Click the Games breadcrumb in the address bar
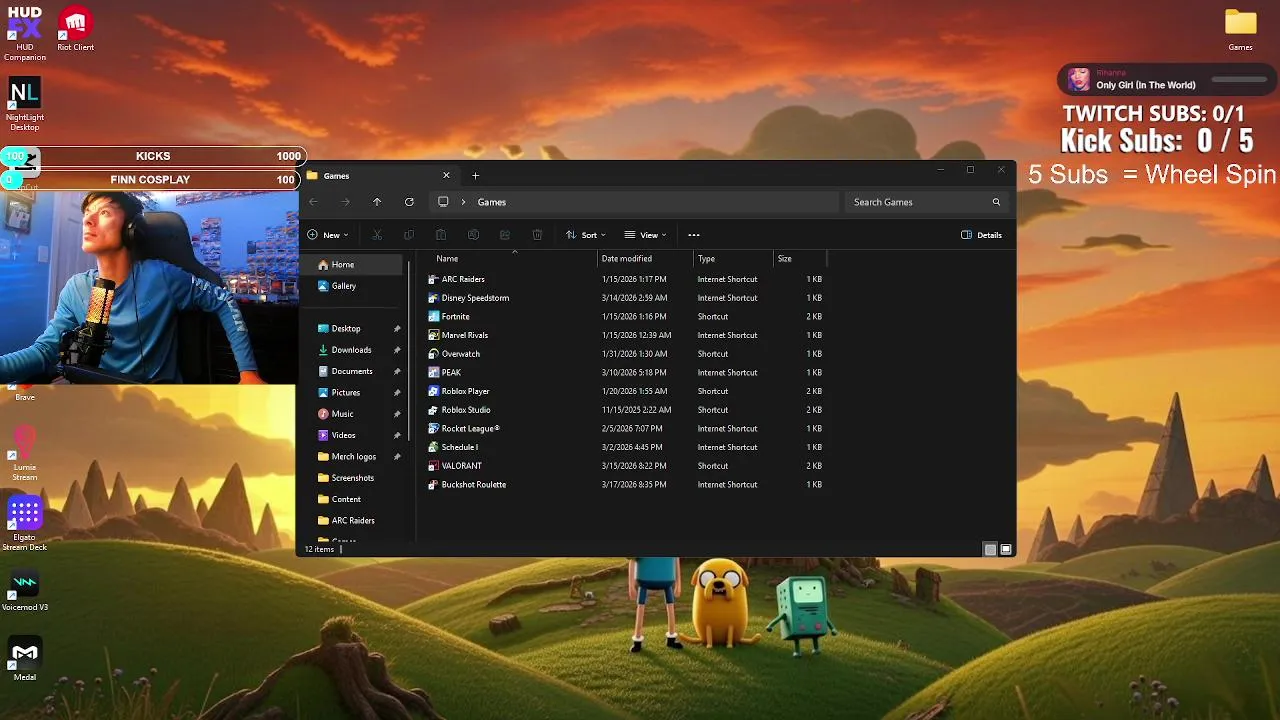The image size is (1280, 720). [491, 202]
